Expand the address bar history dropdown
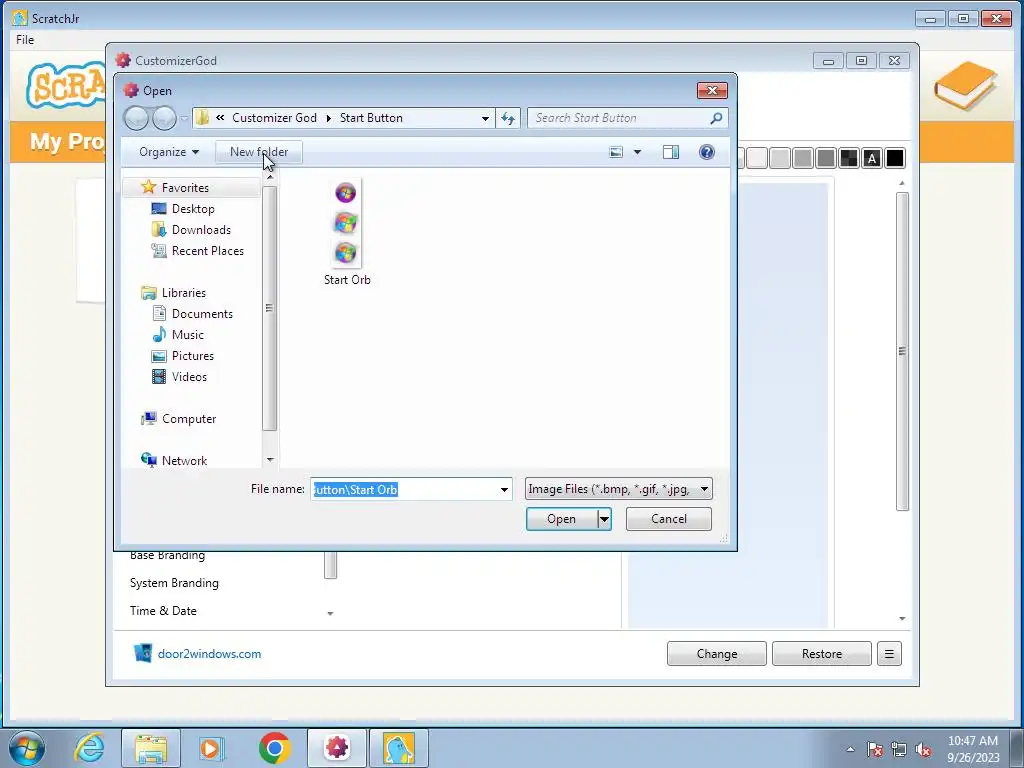This screenshot has height=768, width=1024. [485, 118]
